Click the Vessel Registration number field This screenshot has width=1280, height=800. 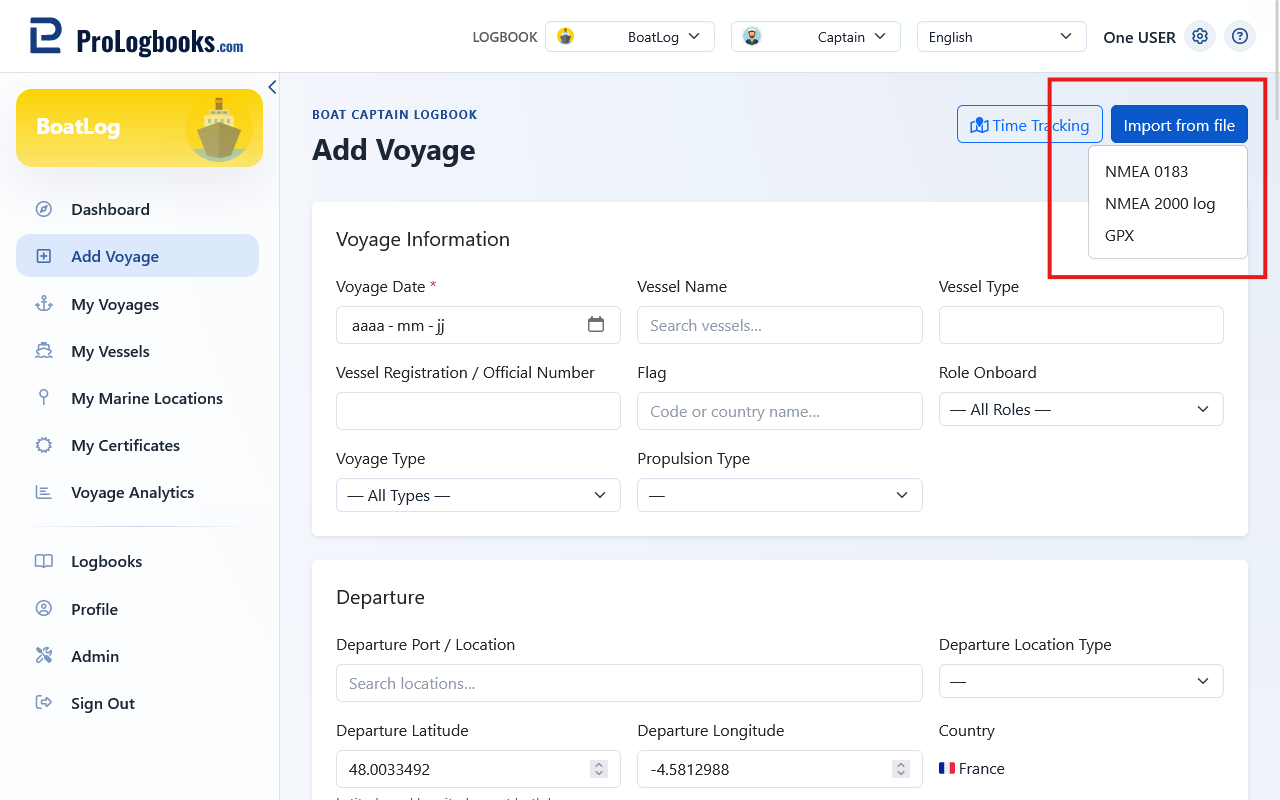(478, 411)
